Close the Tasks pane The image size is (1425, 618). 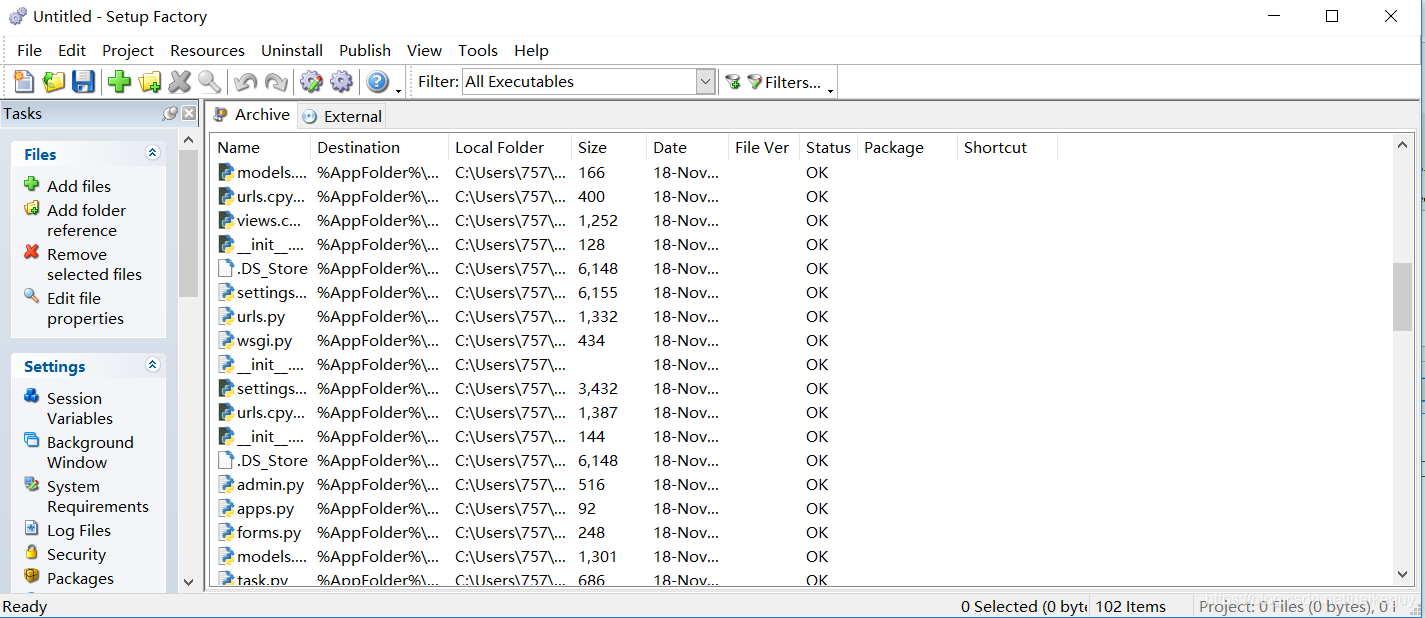click(188, 114)
